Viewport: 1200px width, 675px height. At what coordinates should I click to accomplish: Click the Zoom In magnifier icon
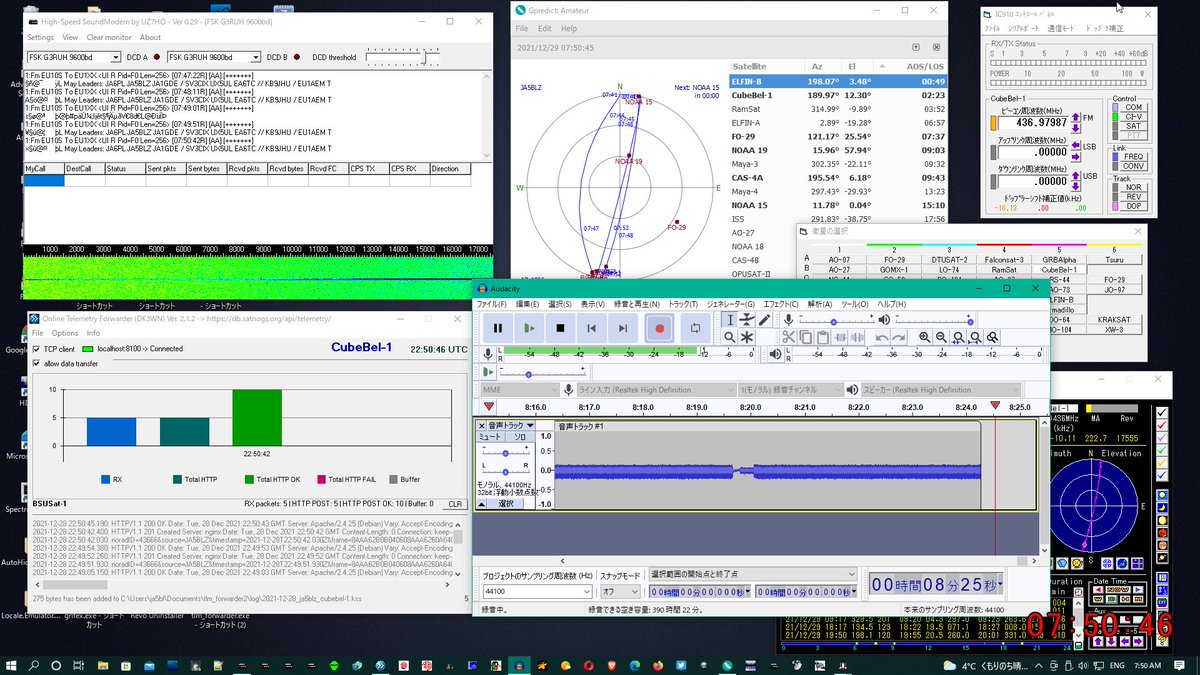pos(924,337)
